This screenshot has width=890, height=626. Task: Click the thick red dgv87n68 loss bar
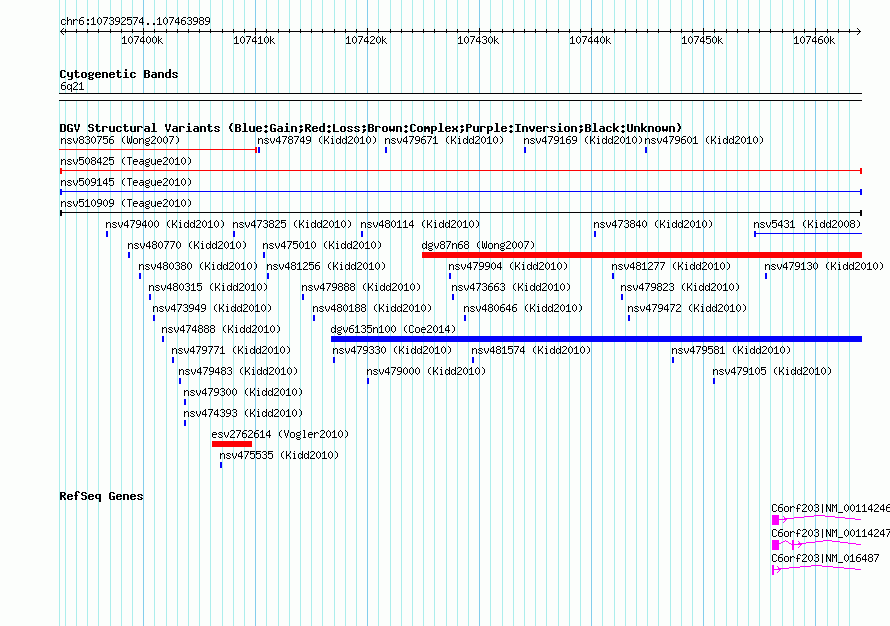(x=642, y=255)
